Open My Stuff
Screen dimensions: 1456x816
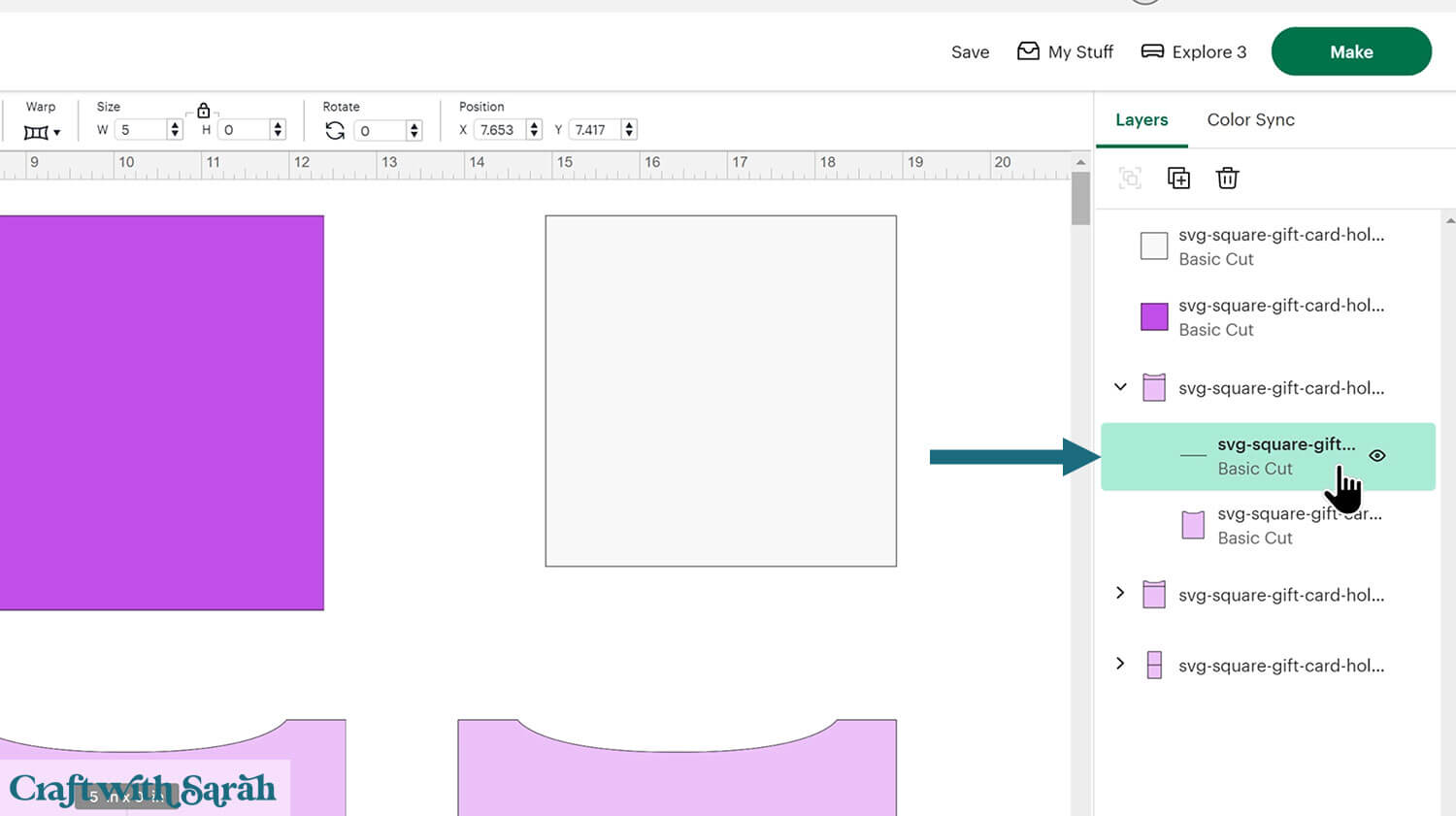click(1065, 51)
